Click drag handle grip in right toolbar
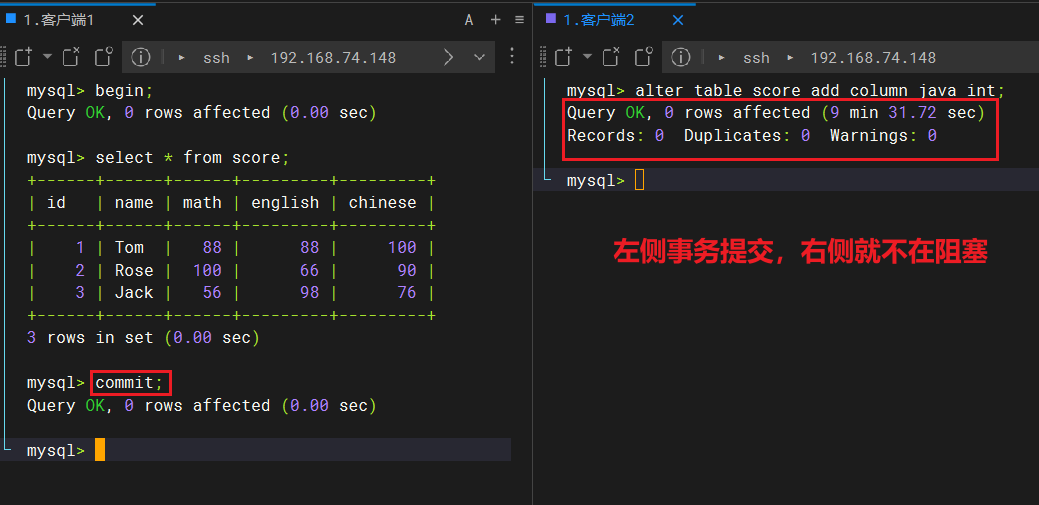 544,58
